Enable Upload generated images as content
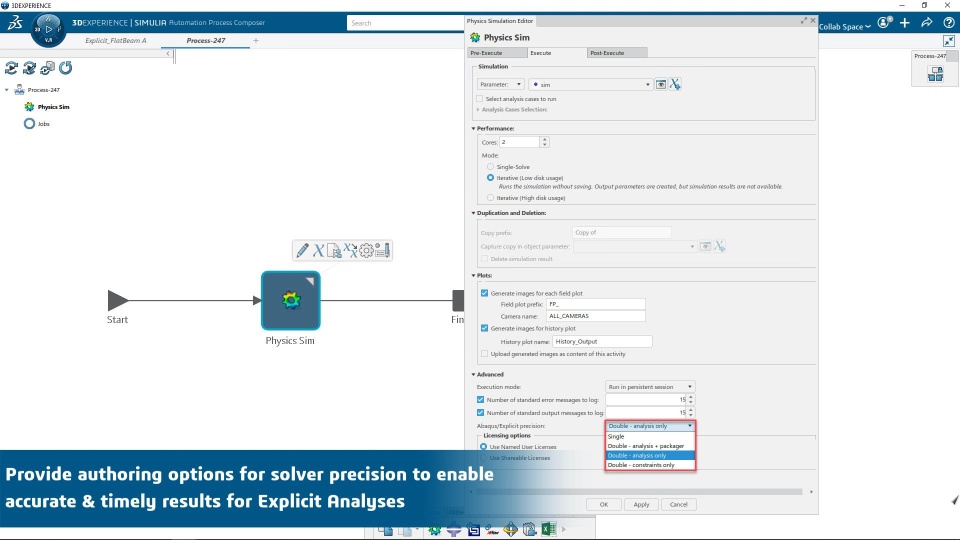The height and width of the screenshot is (540, 960). (x=484, y=354)
